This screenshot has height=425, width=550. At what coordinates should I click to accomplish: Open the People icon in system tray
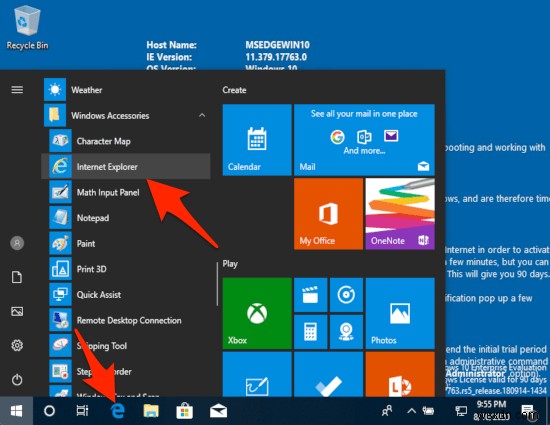pos(387,411)
